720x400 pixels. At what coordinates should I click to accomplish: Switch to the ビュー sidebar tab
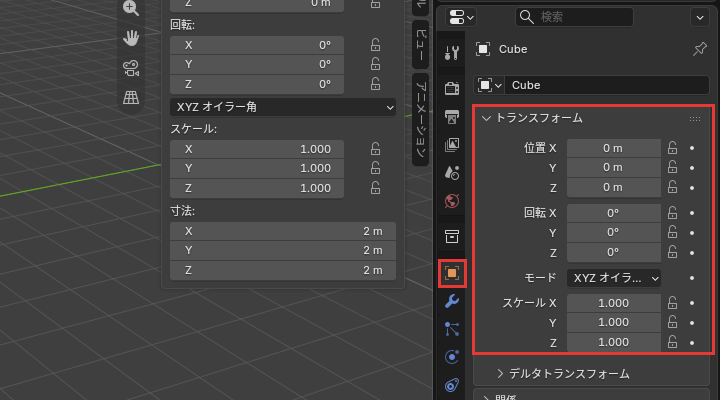click(x=421, y=45)
